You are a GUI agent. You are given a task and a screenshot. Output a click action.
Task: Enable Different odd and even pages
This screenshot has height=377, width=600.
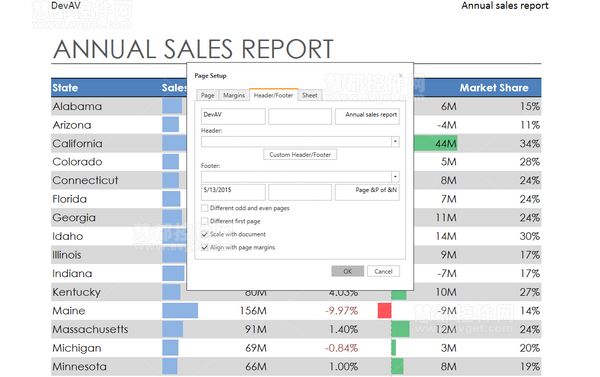[205, 208]
